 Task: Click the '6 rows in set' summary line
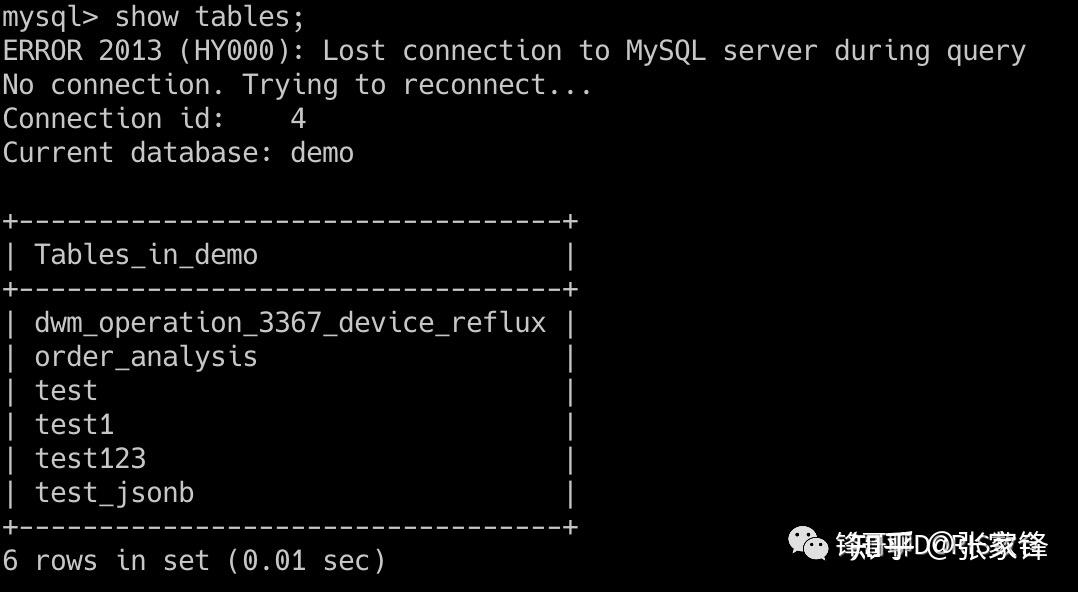pyautogui.click(x=194, y=560)
